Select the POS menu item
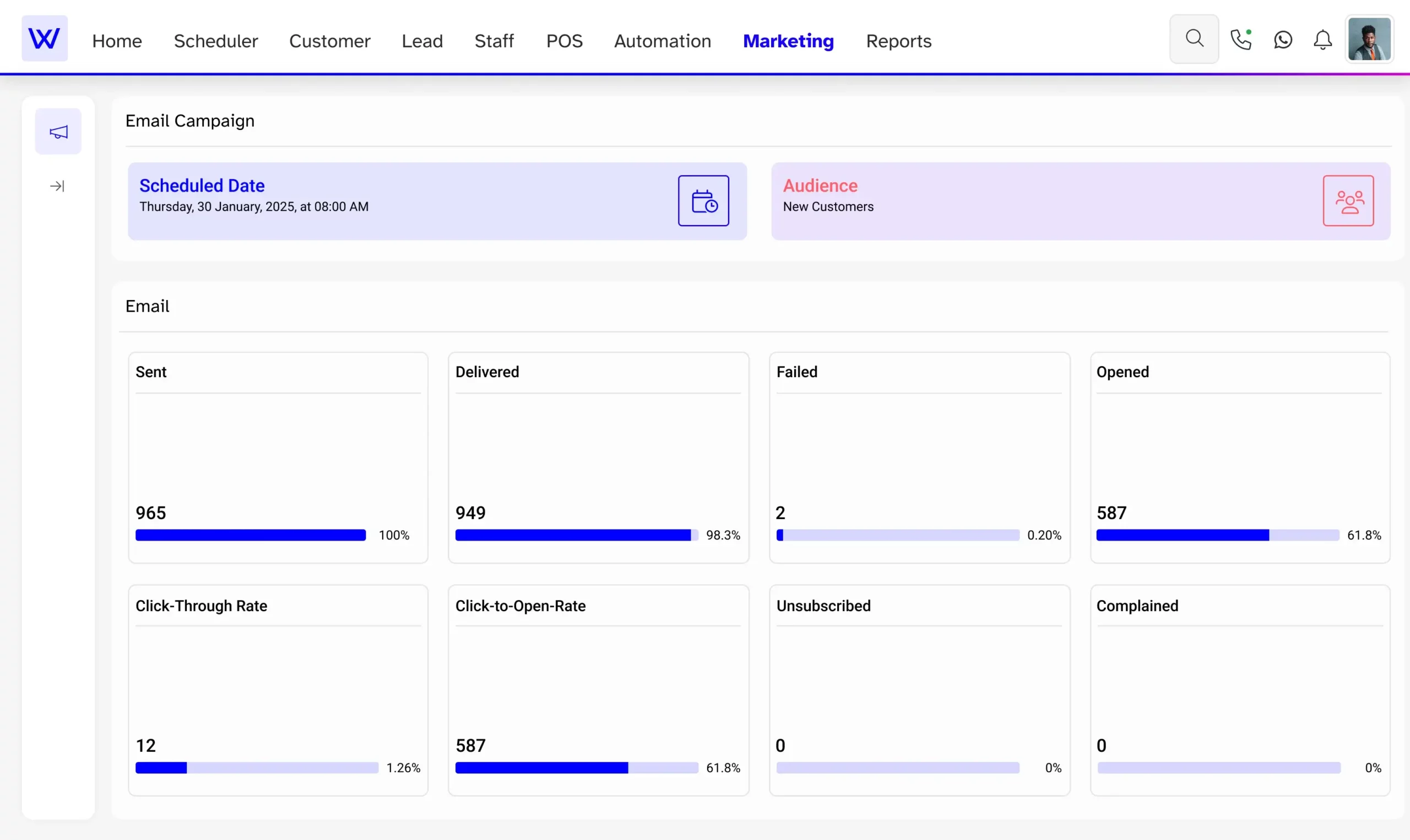 point(564,41)
